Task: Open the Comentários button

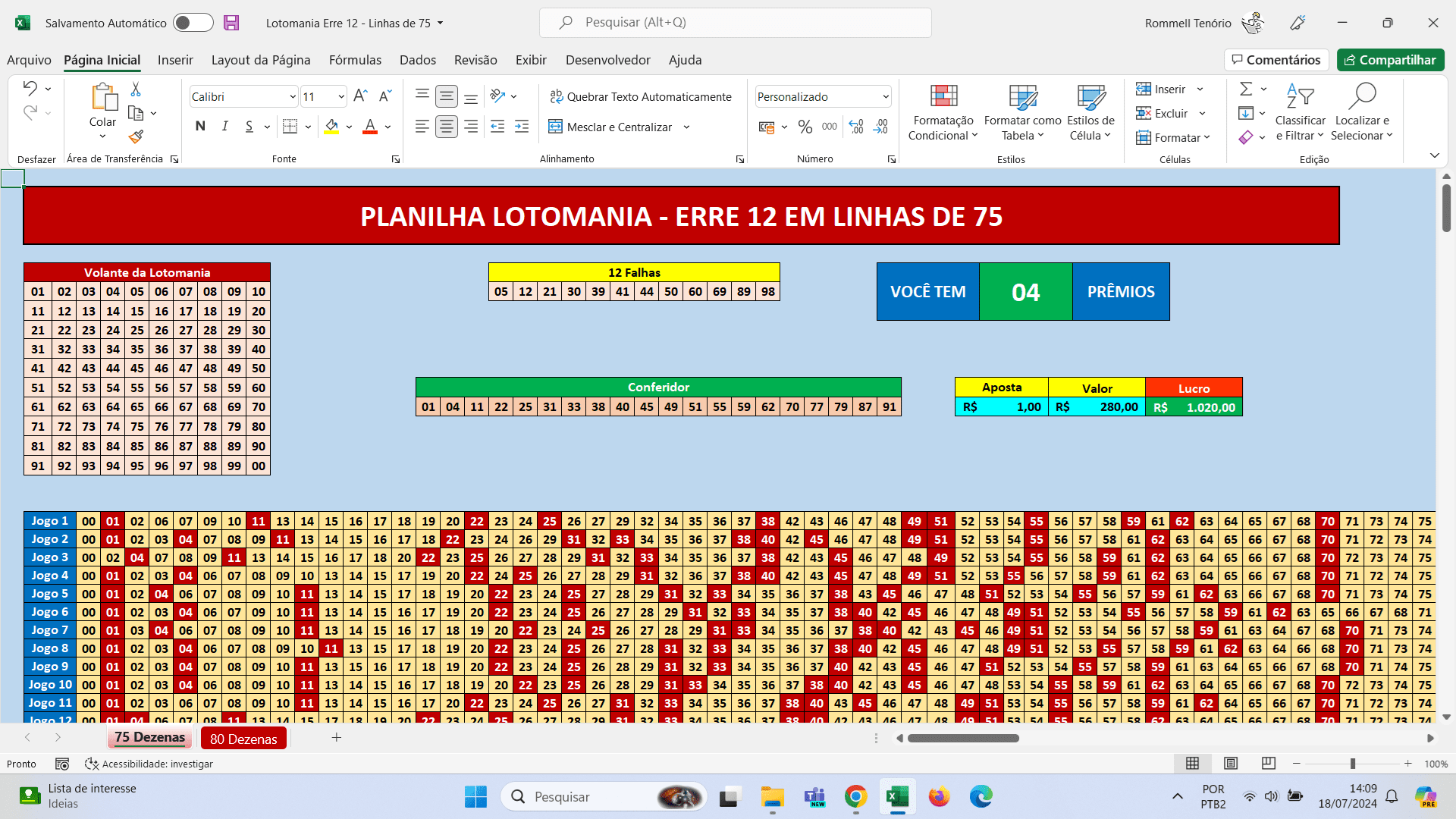Action: (1276, 60)
